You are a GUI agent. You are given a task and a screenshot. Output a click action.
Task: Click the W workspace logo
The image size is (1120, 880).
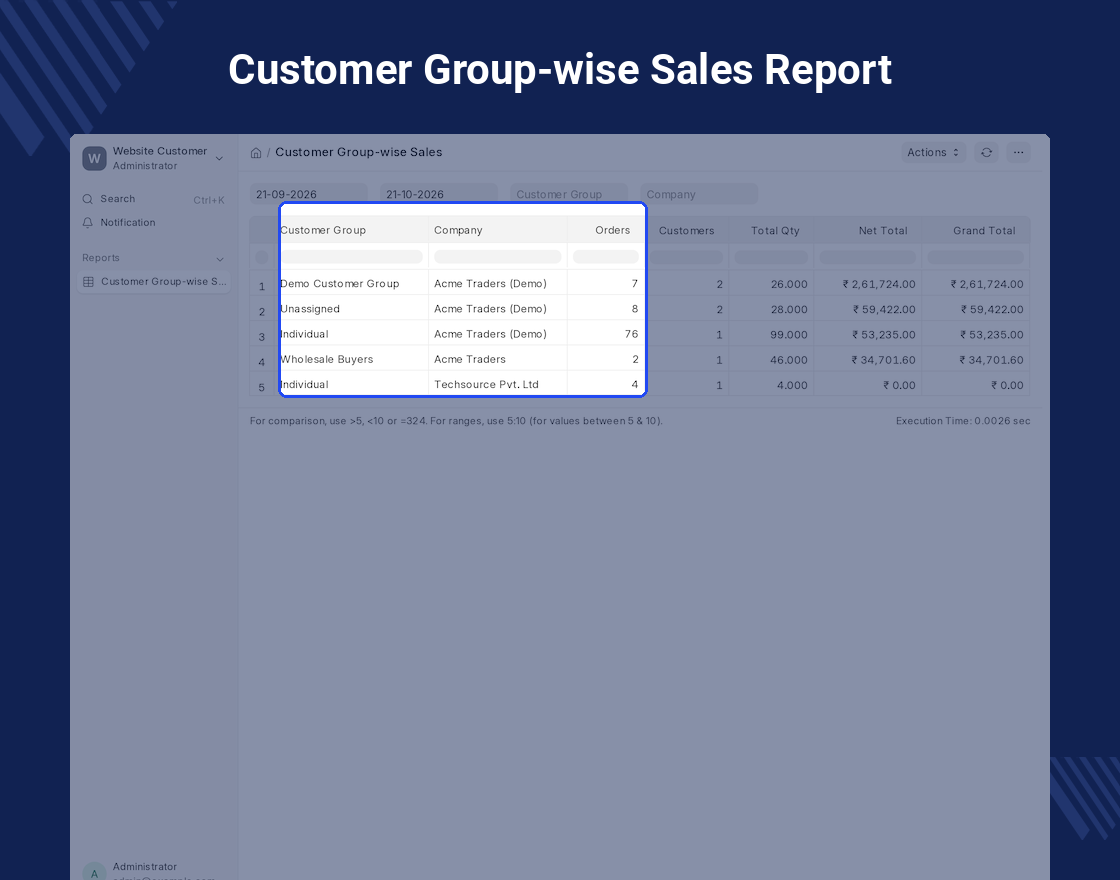(94, 159)
